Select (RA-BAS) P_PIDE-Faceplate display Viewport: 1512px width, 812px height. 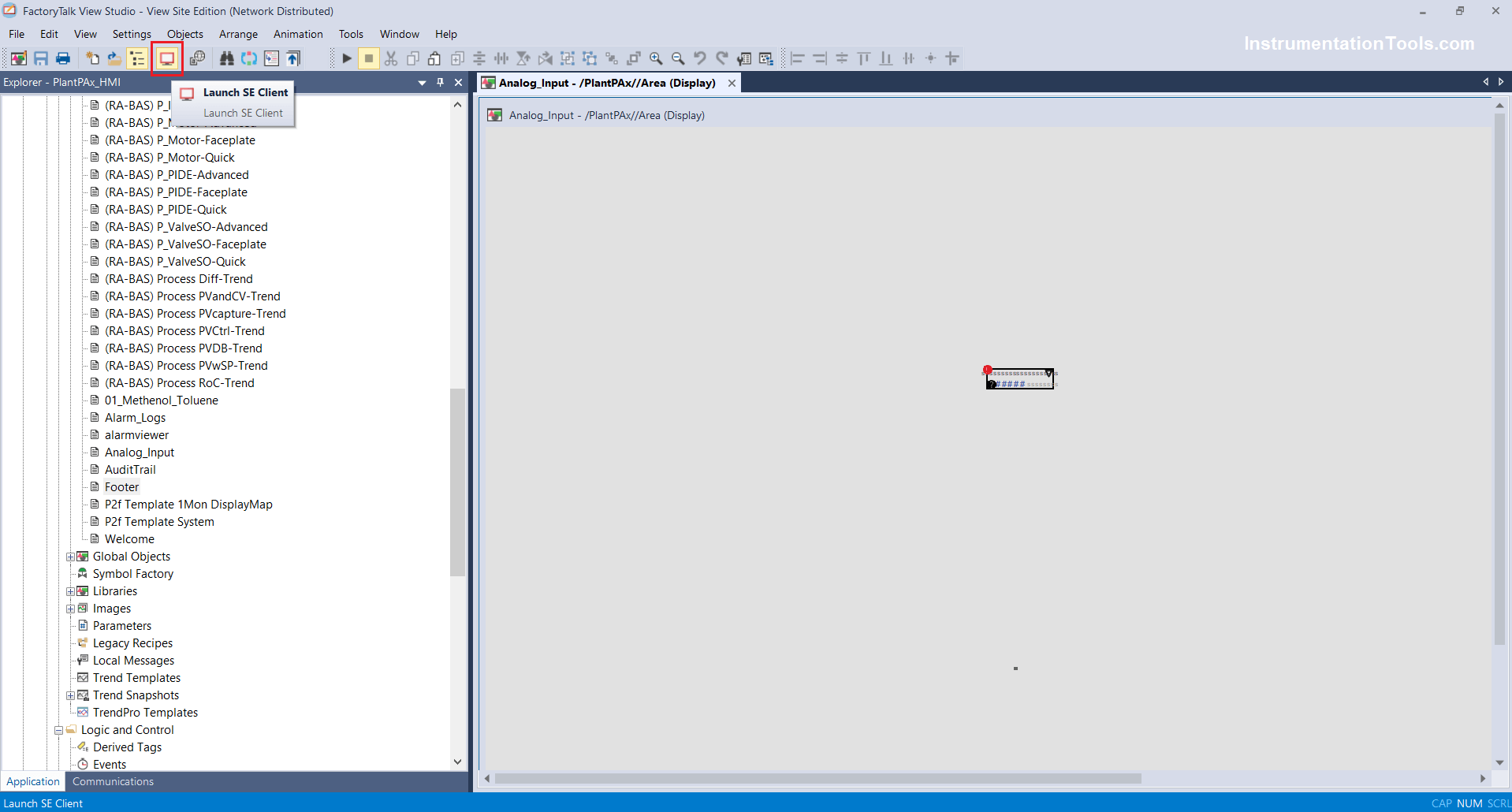176,192
